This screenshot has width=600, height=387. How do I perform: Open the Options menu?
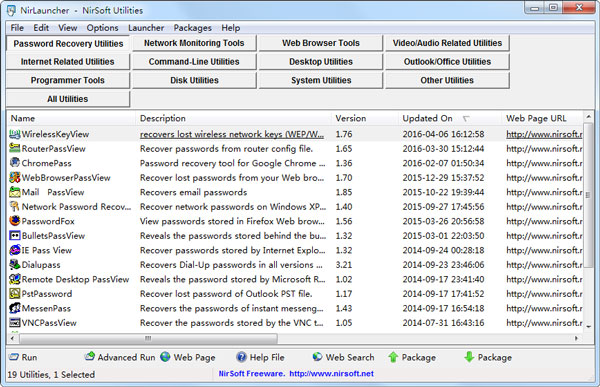click(x=102, y=28)
